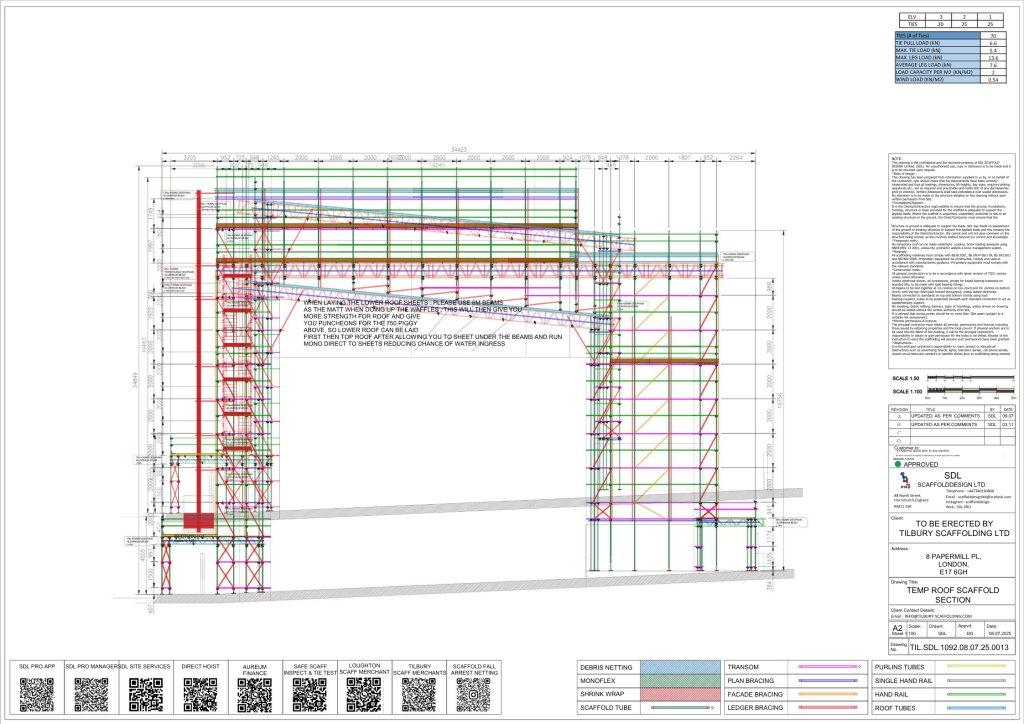Click the green dot beside APPROVED
Viewport: 1024px width, 724px height.
pos(898,464)
